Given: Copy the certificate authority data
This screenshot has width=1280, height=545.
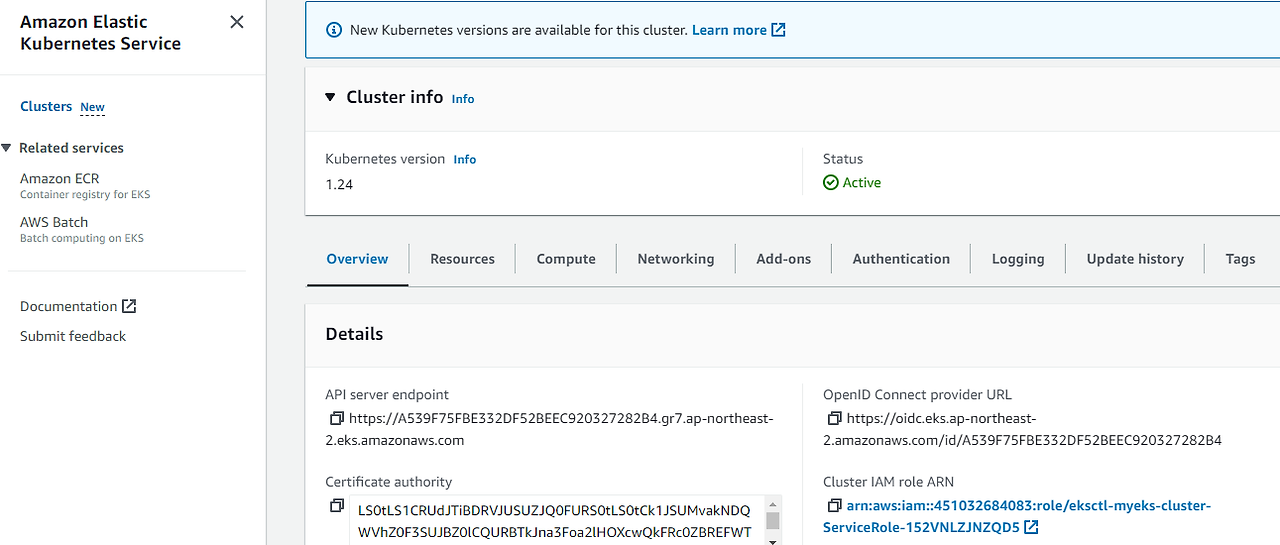Looking at the screenshot, I should (336, 506).
